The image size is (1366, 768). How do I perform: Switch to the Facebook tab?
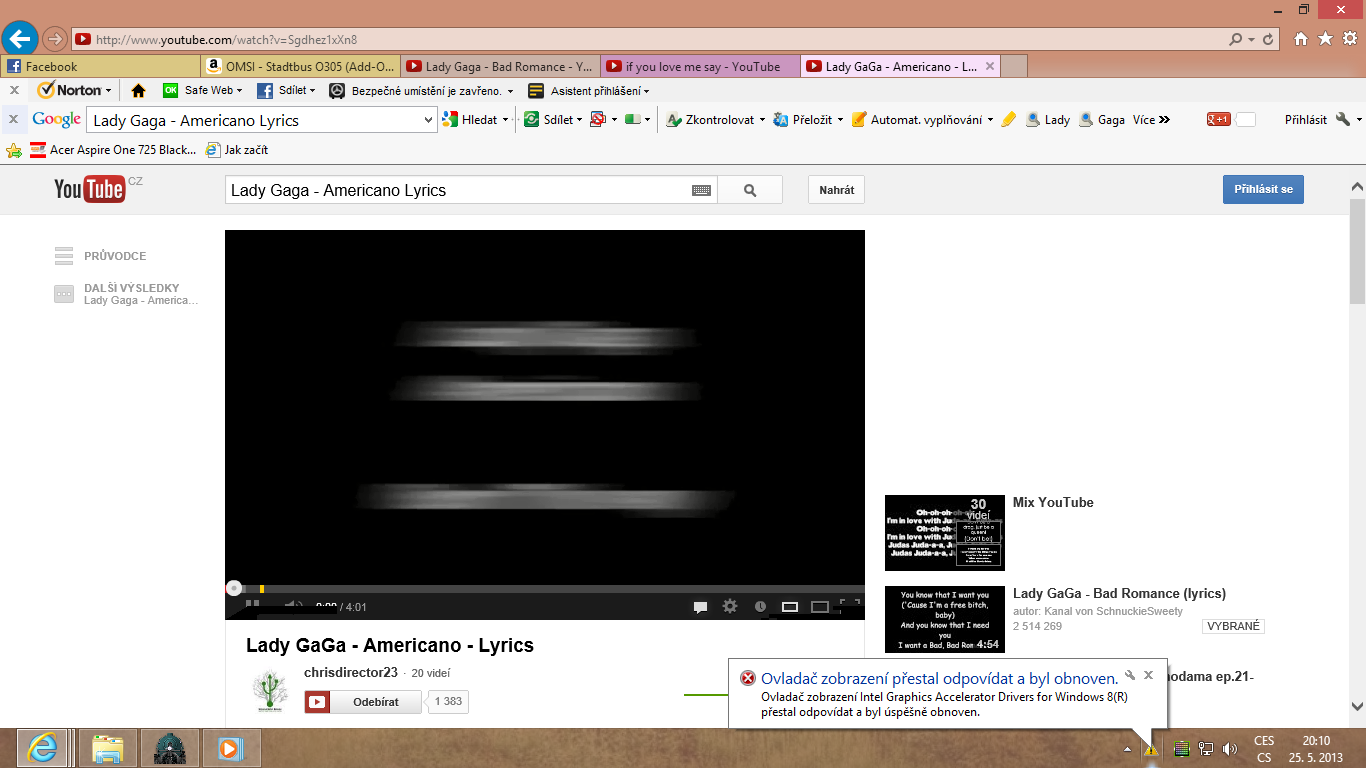coord(101,67)
